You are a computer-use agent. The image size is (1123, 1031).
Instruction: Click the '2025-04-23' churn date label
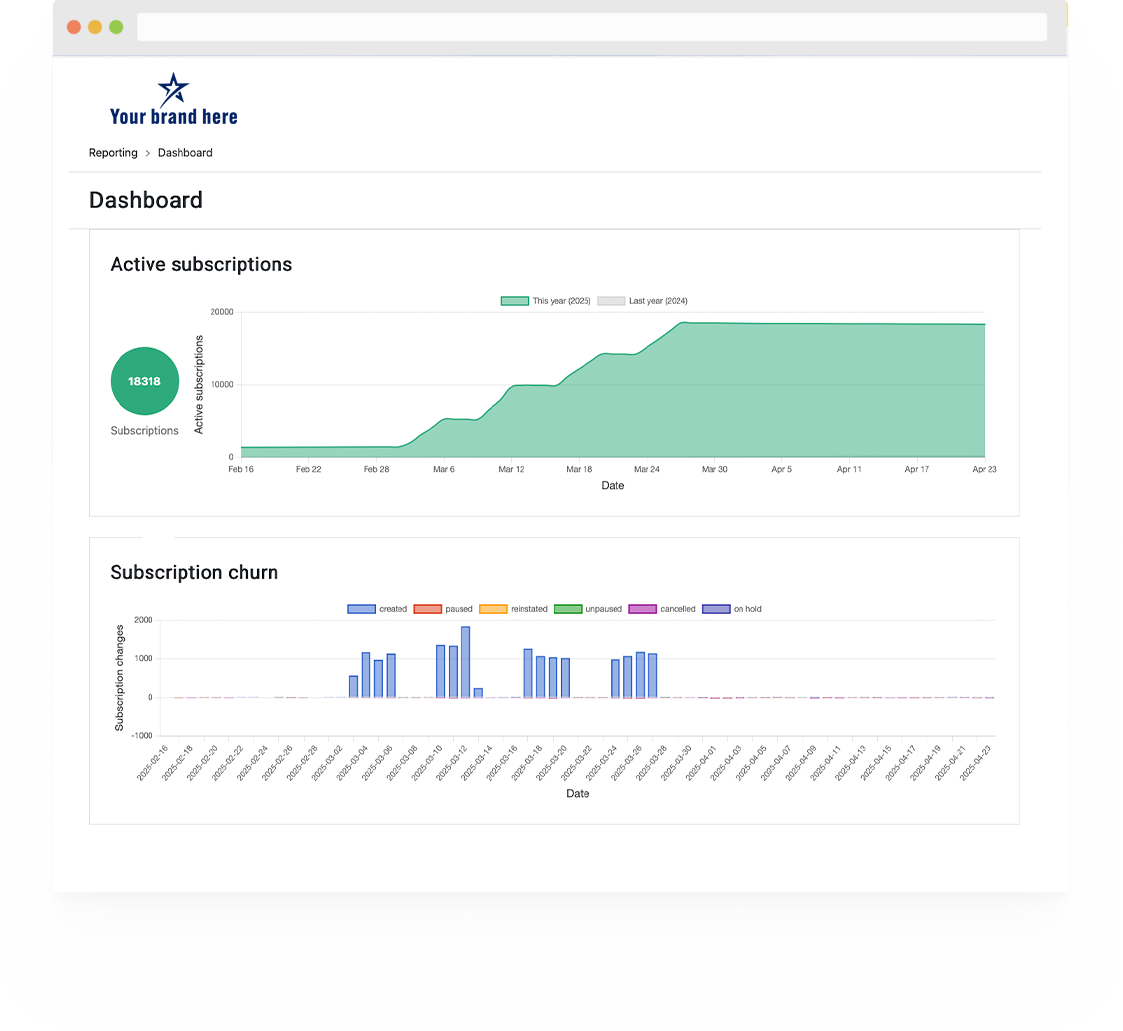[975, 763]
